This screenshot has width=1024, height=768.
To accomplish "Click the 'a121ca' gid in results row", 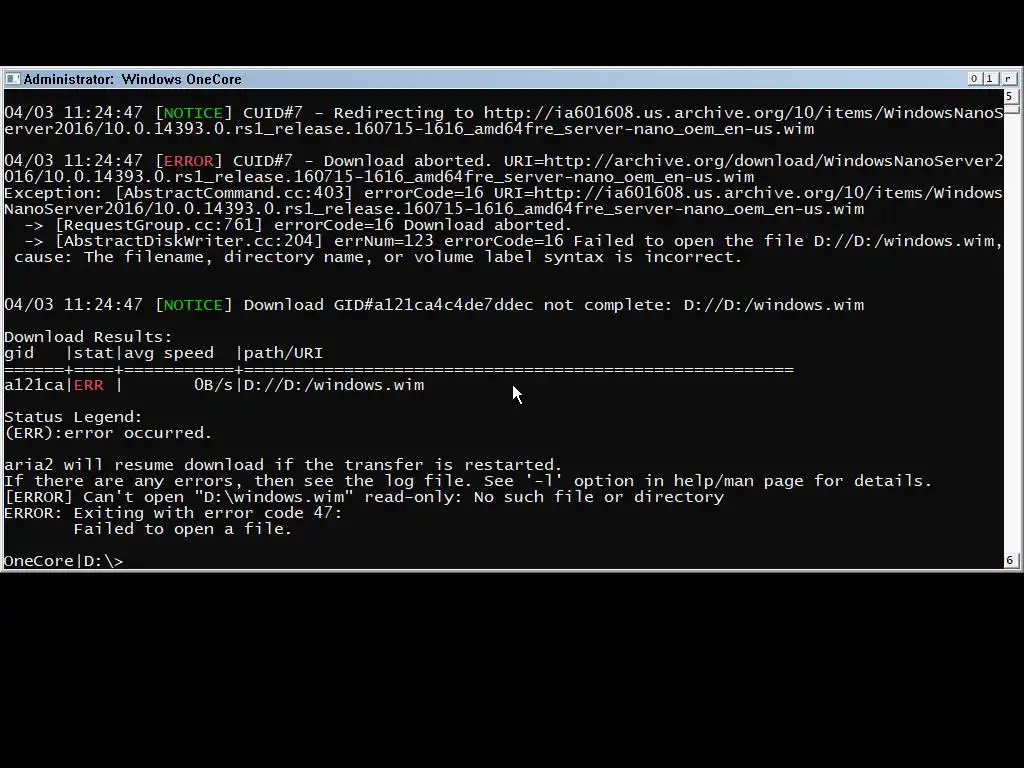I will pos(34,385).
